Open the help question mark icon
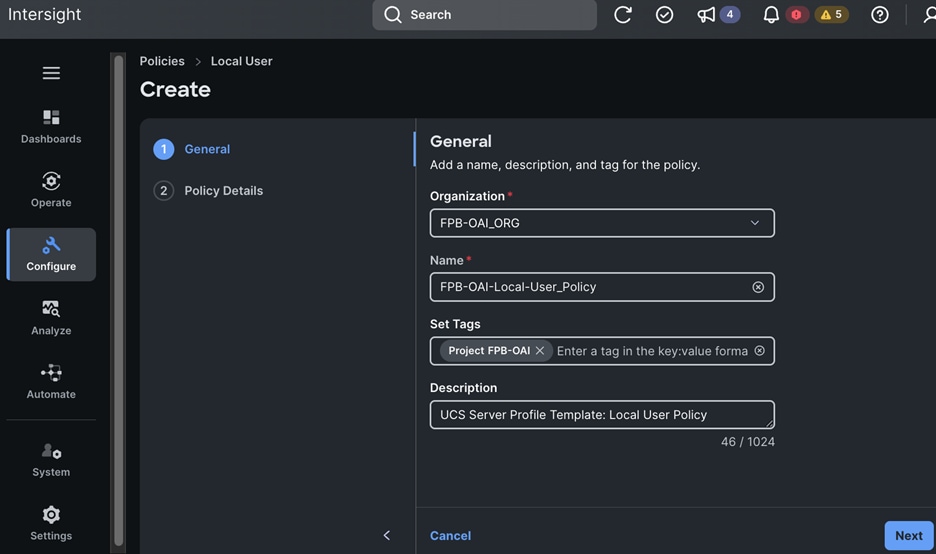The height and width of the screenshot is (554, 936). (879, 14)
